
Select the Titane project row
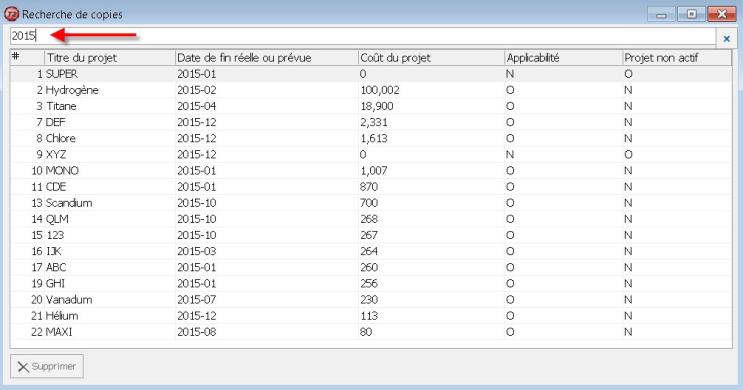tap(371, 106)
